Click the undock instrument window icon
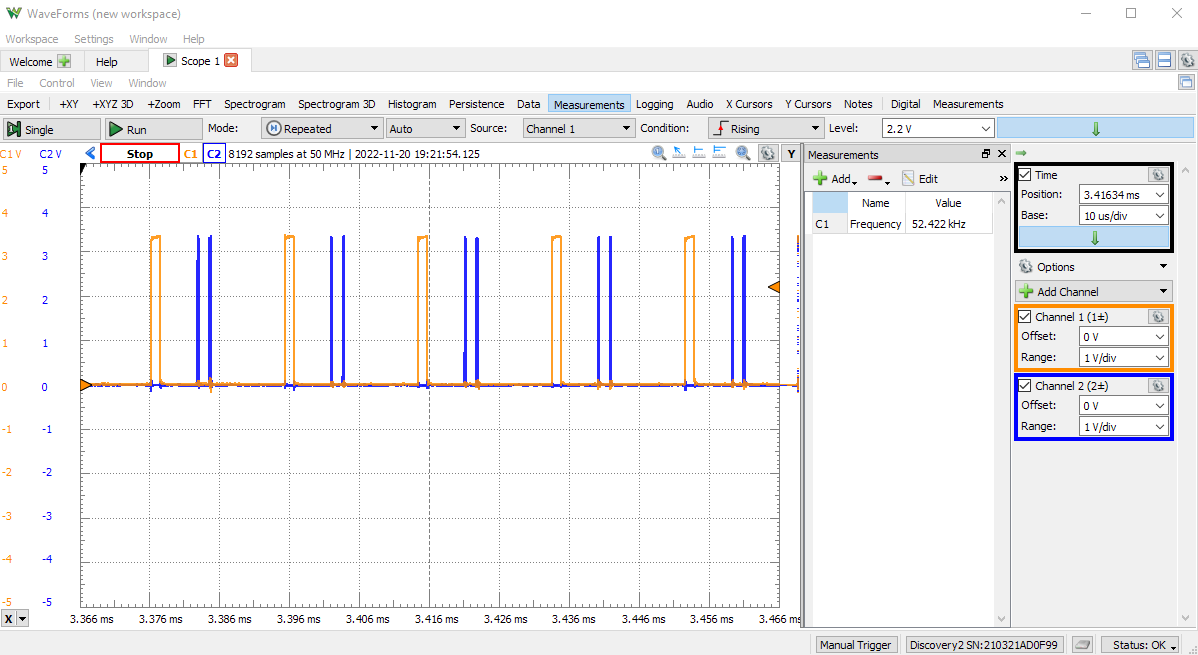 pyautogui.click(x=1187, y=83)
